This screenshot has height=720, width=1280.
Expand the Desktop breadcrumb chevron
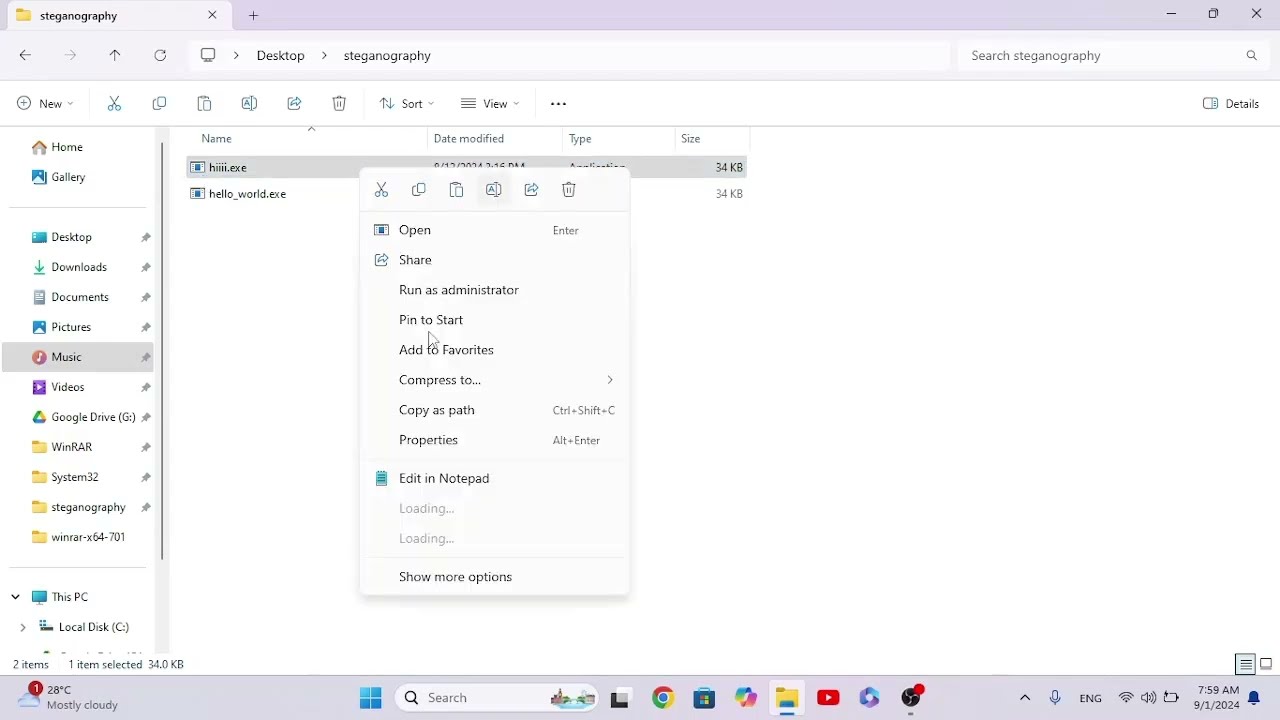(x=325, y=56)
